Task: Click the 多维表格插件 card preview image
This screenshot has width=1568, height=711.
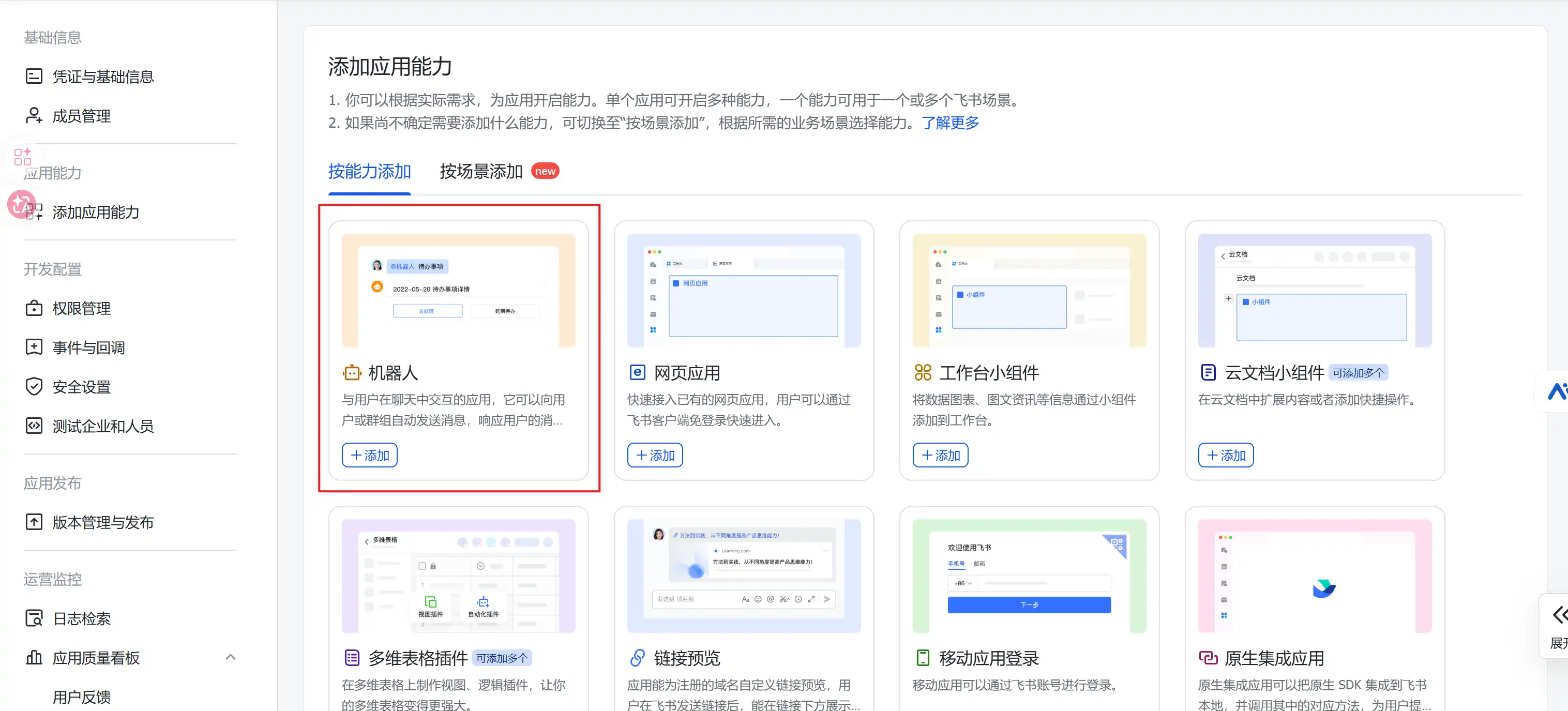Action: pyautogui.click(x=458, y=575)
